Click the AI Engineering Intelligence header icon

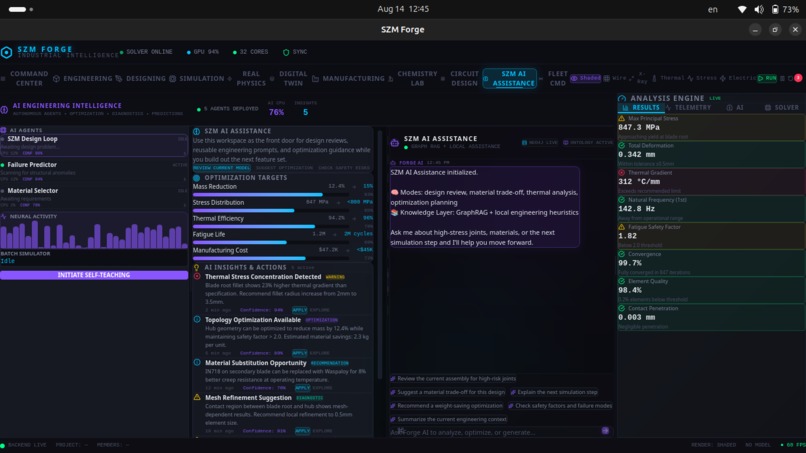[4, 109]
